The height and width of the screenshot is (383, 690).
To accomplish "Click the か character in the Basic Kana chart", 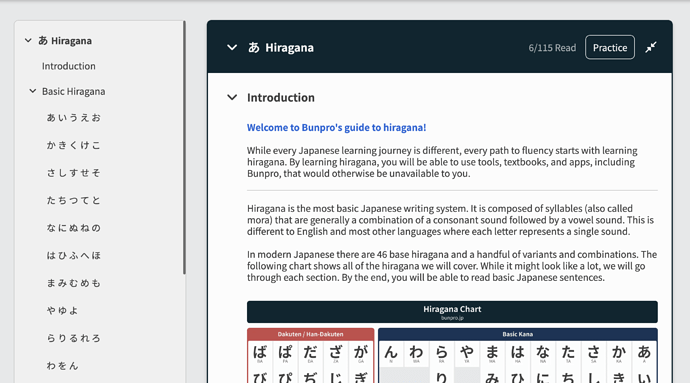I will (x=619, y=352).
